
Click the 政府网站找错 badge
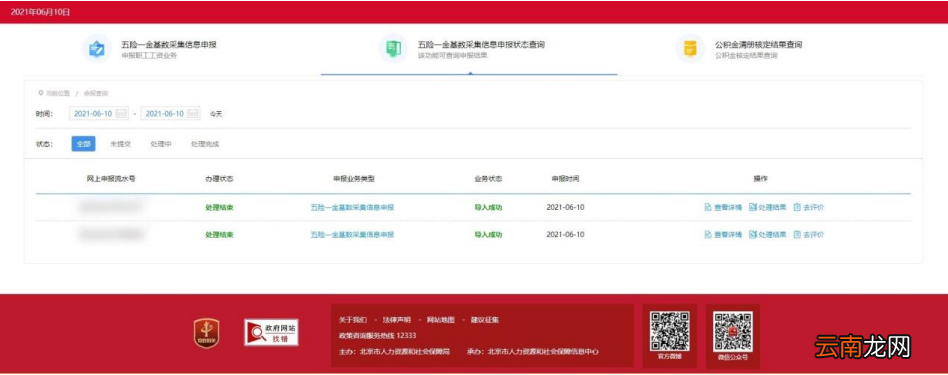[x=271, y=333]
